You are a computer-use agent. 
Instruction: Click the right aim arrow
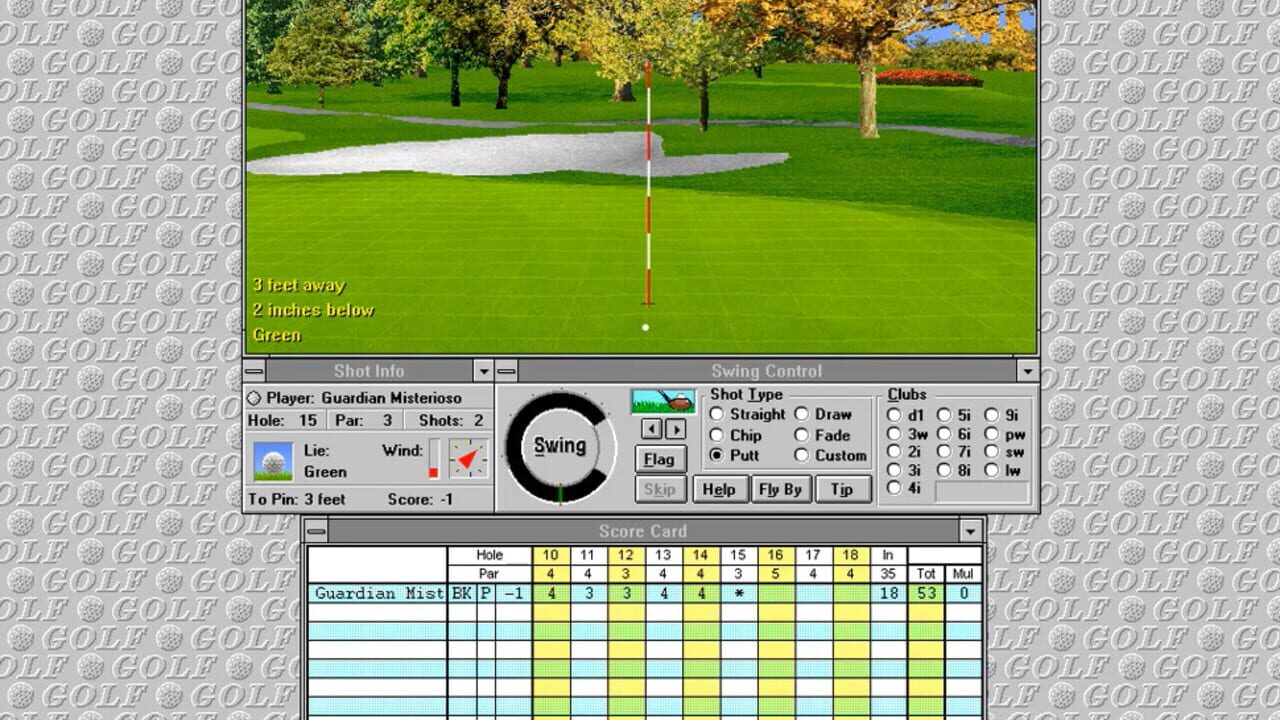click(676, 429)
